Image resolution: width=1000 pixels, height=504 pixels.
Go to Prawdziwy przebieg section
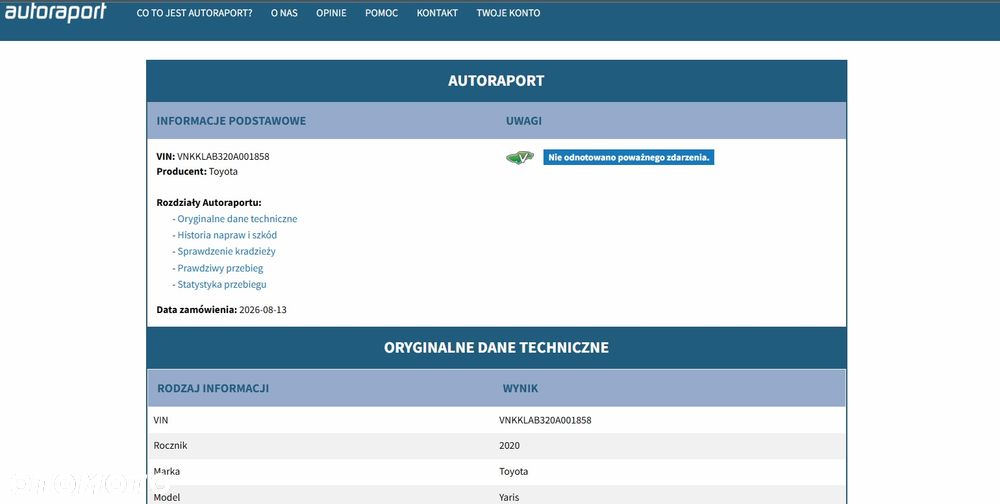pyautogui.click(x=220, y=268)
